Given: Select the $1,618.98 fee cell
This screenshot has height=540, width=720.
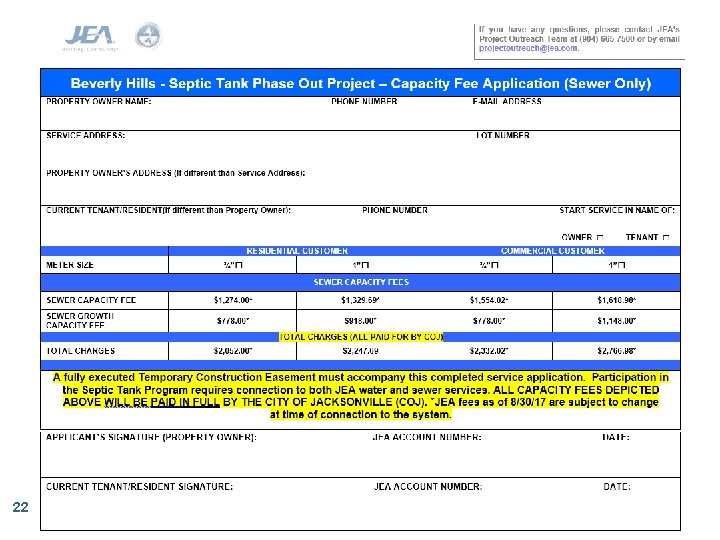Looking at the screenshot, I should click(x=617, y=300).
